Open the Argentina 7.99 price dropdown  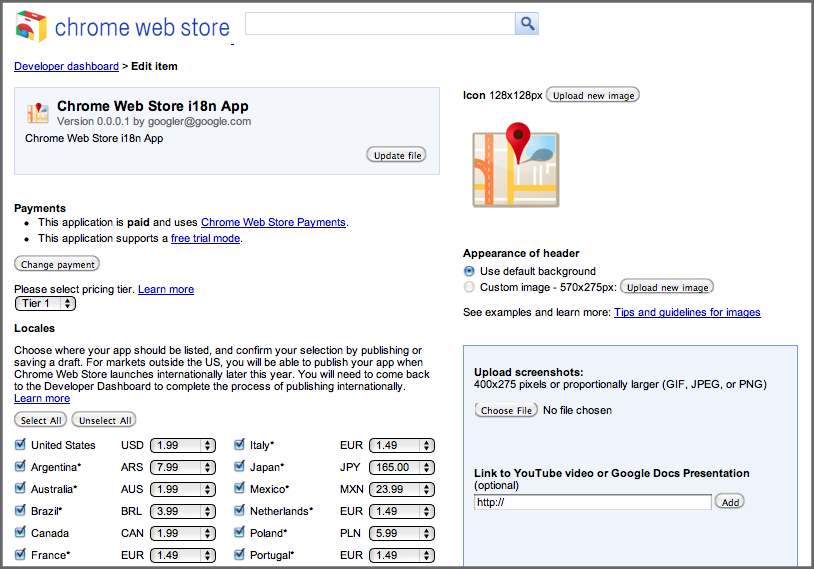[x=184, y=467]
